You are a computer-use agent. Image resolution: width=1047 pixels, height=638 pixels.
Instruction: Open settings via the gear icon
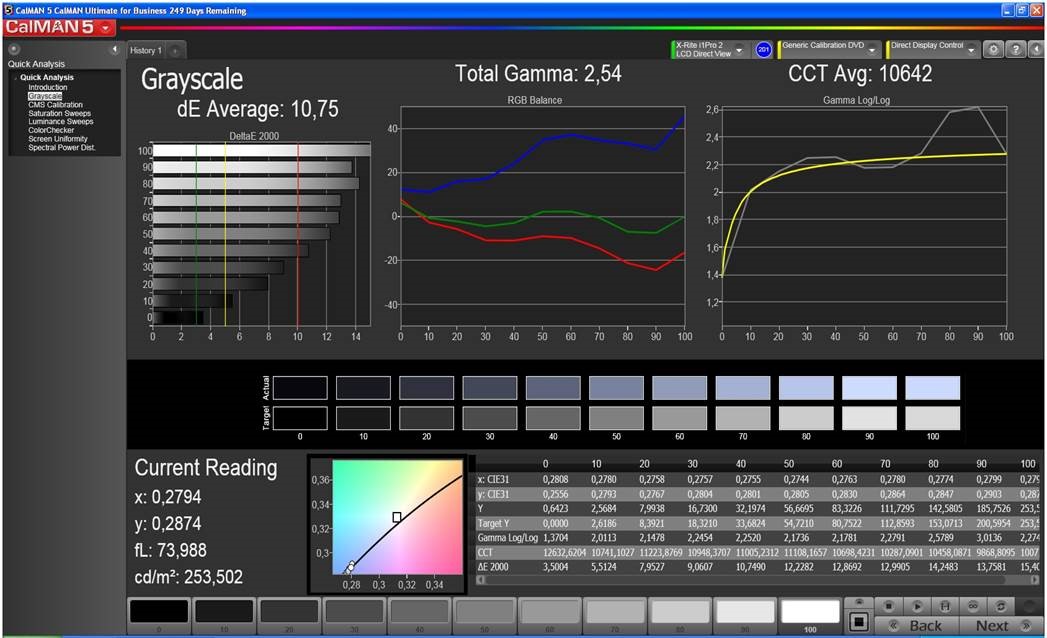994,49
